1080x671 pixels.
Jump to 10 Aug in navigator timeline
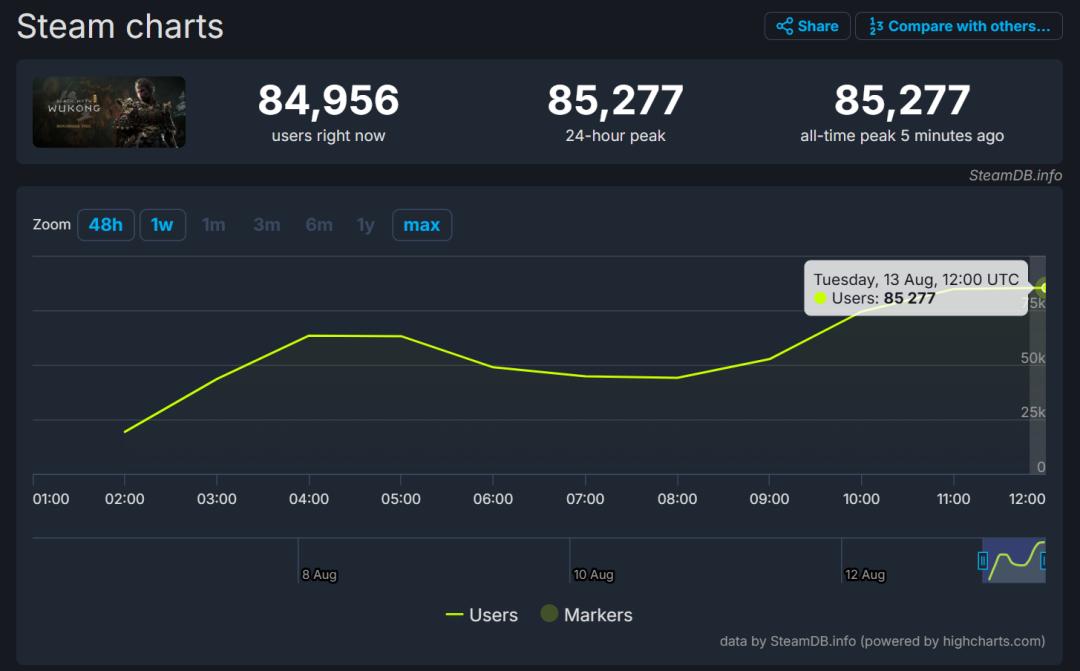(x=593, y=575)
